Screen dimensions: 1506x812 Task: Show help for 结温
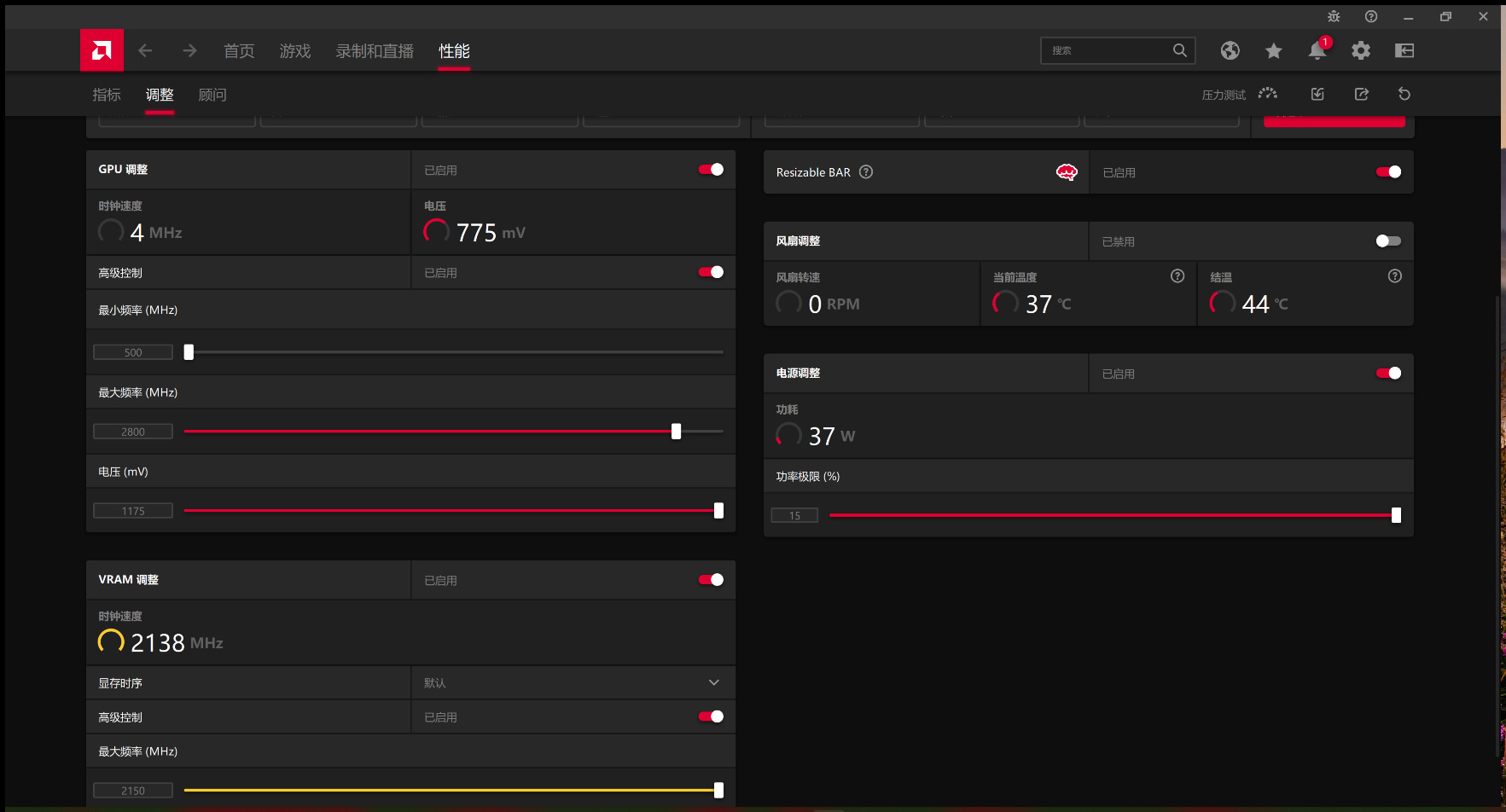point(1395,275)
